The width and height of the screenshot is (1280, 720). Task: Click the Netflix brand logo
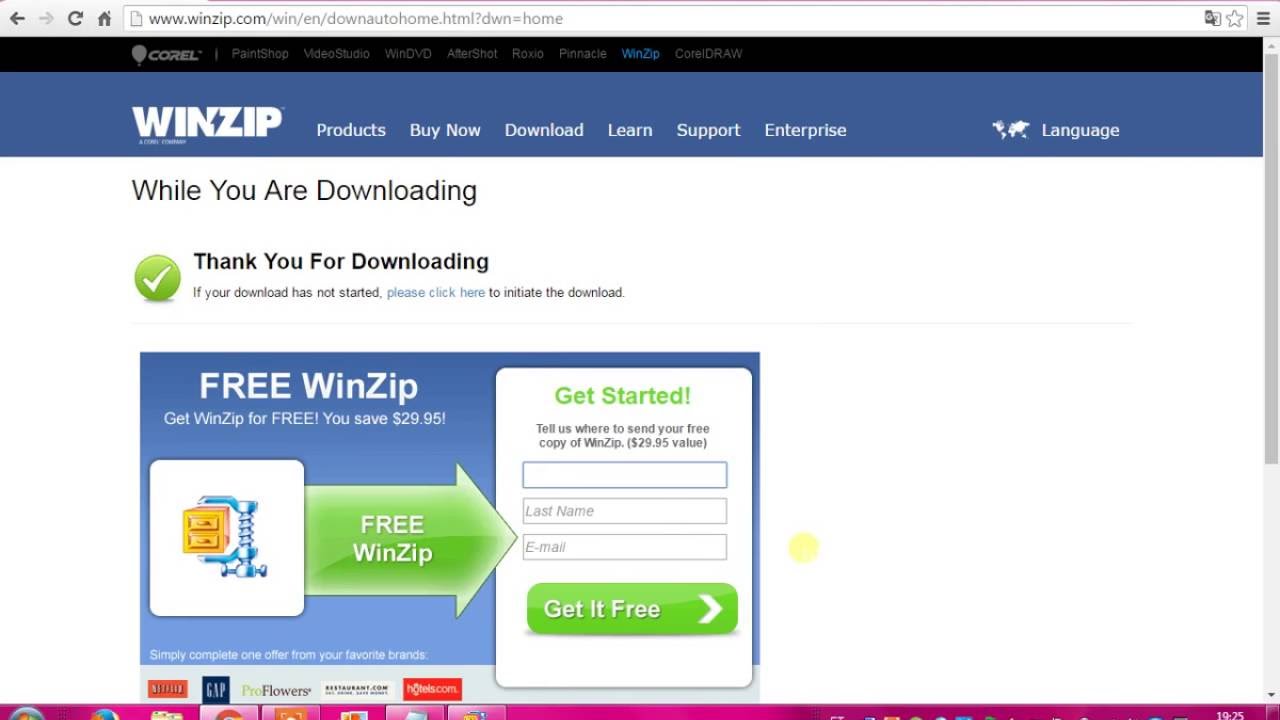[167, 689]
